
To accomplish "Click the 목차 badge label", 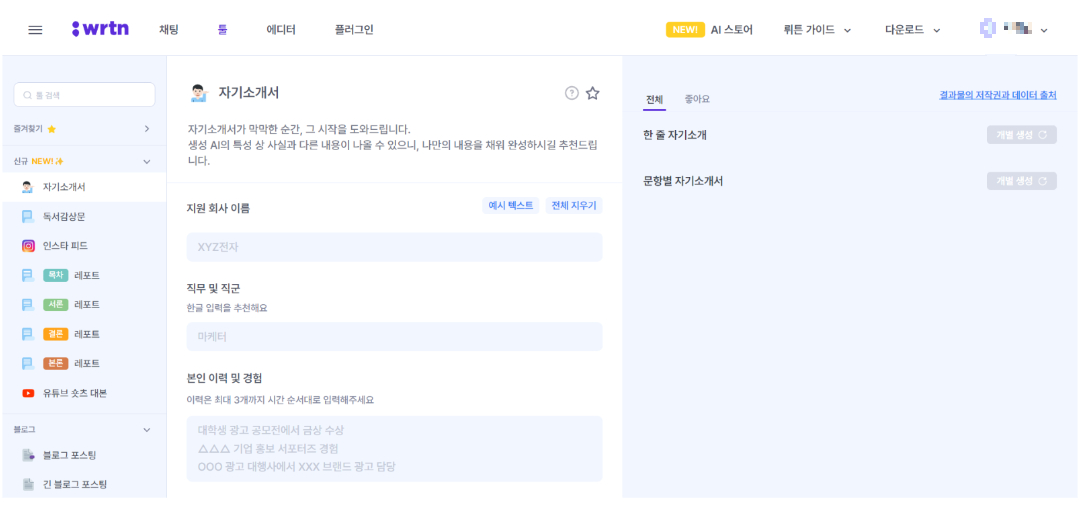I will point(55,276).
